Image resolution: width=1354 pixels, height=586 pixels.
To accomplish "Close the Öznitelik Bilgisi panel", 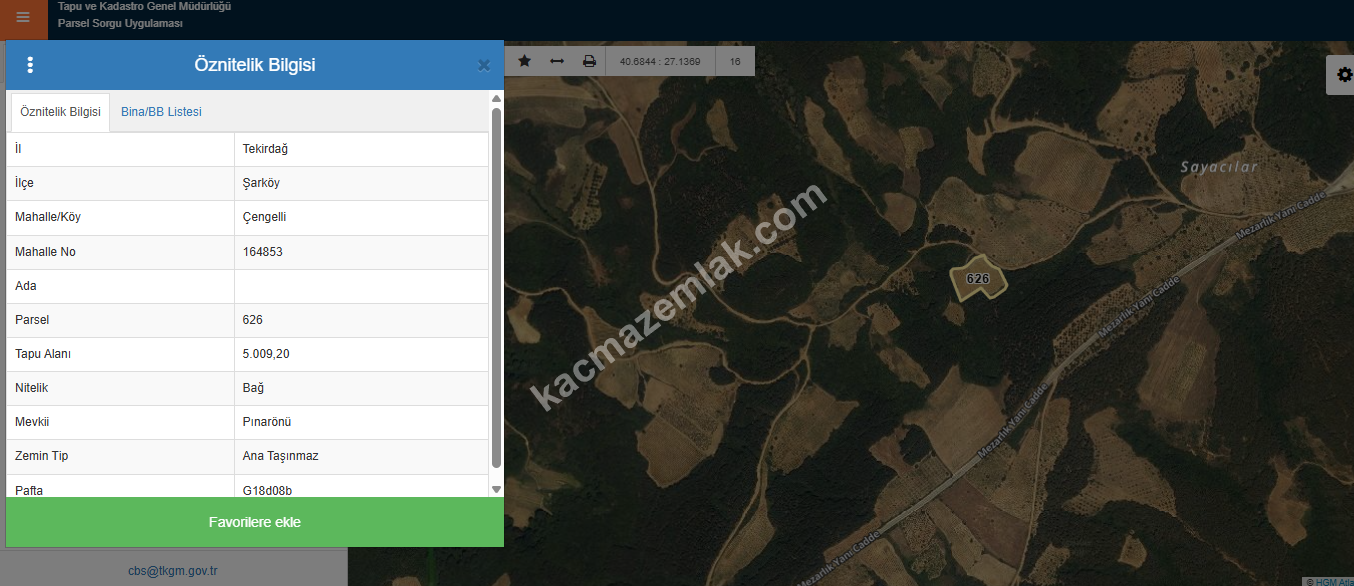I will tap(484, 66).
